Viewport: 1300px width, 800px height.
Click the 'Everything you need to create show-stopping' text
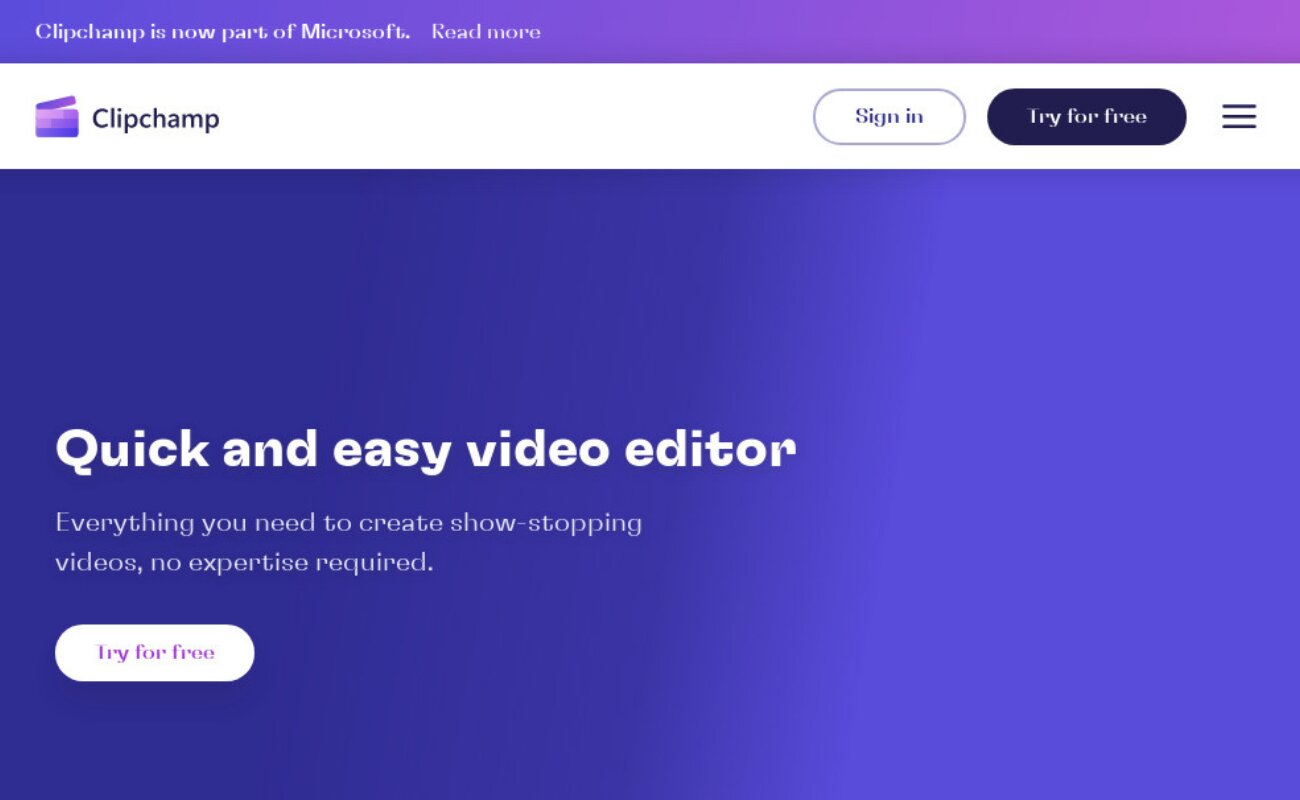pos(349,523)
